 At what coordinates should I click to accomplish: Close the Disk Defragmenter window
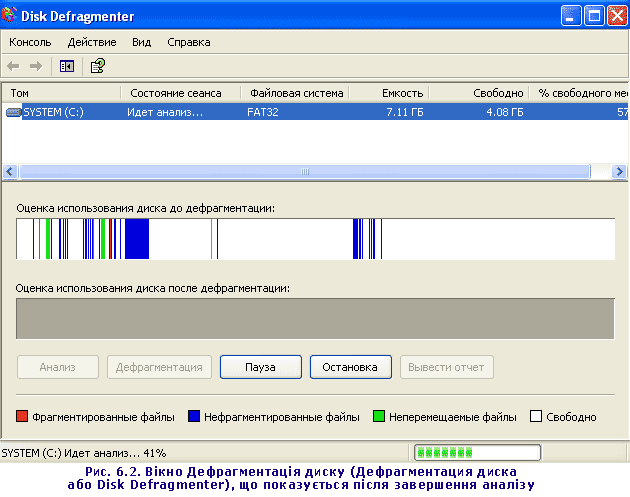click(617, 16)
